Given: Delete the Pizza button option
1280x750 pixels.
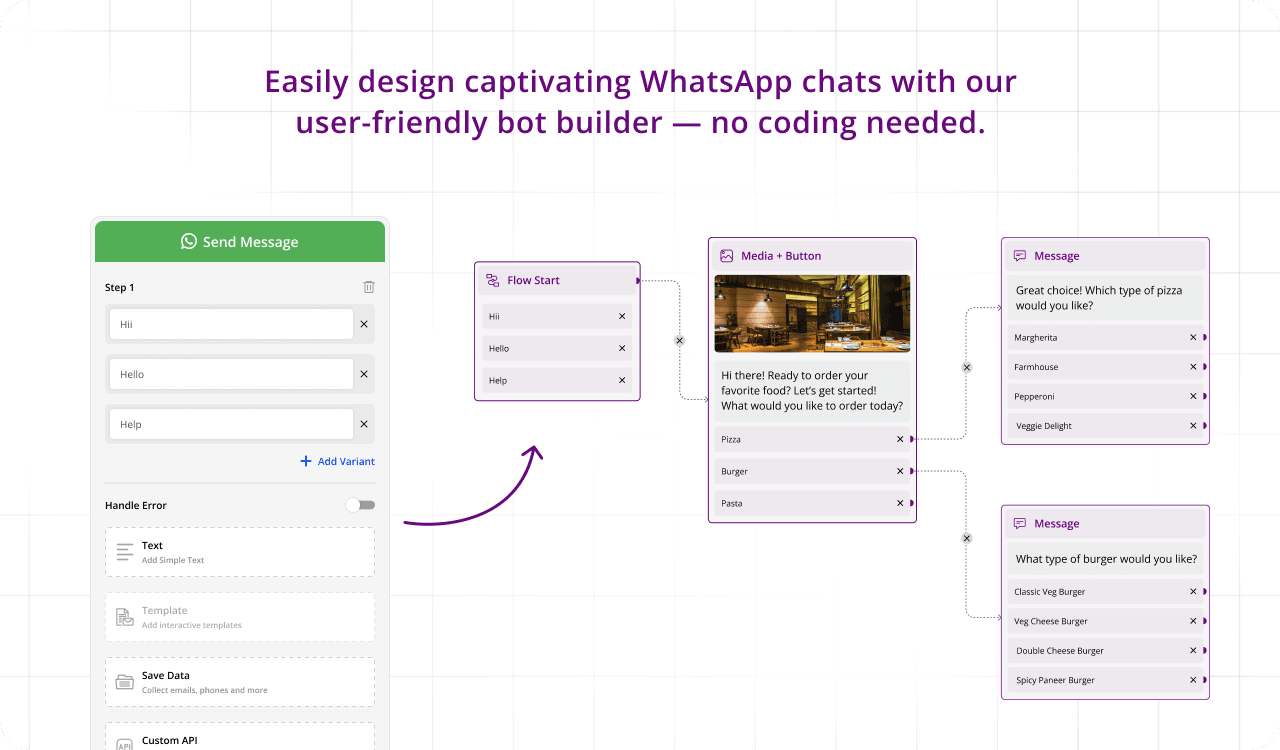Looking at the screenshot, I should 900,439.
